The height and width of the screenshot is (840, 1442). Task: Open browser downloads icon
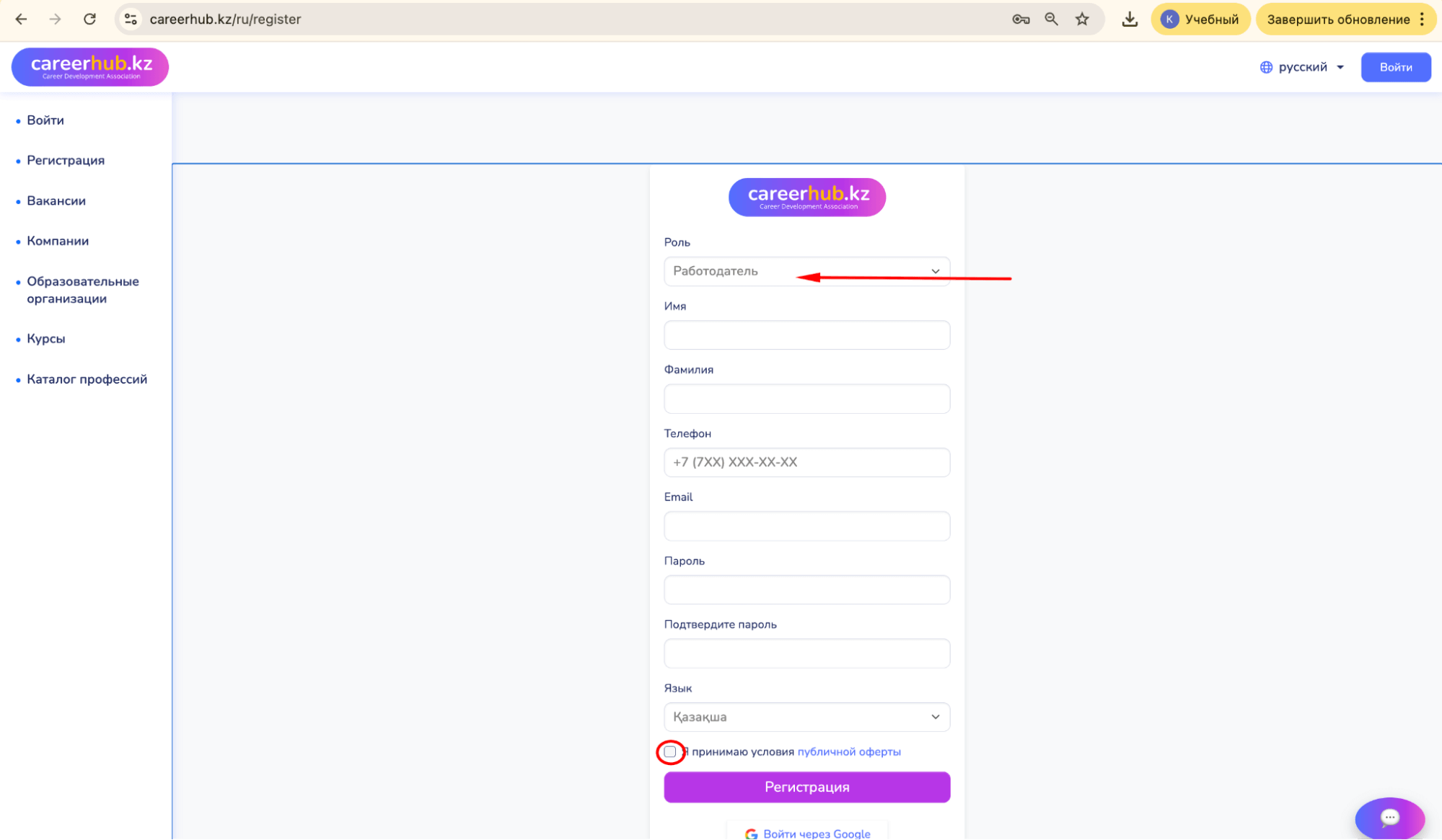1130,19
